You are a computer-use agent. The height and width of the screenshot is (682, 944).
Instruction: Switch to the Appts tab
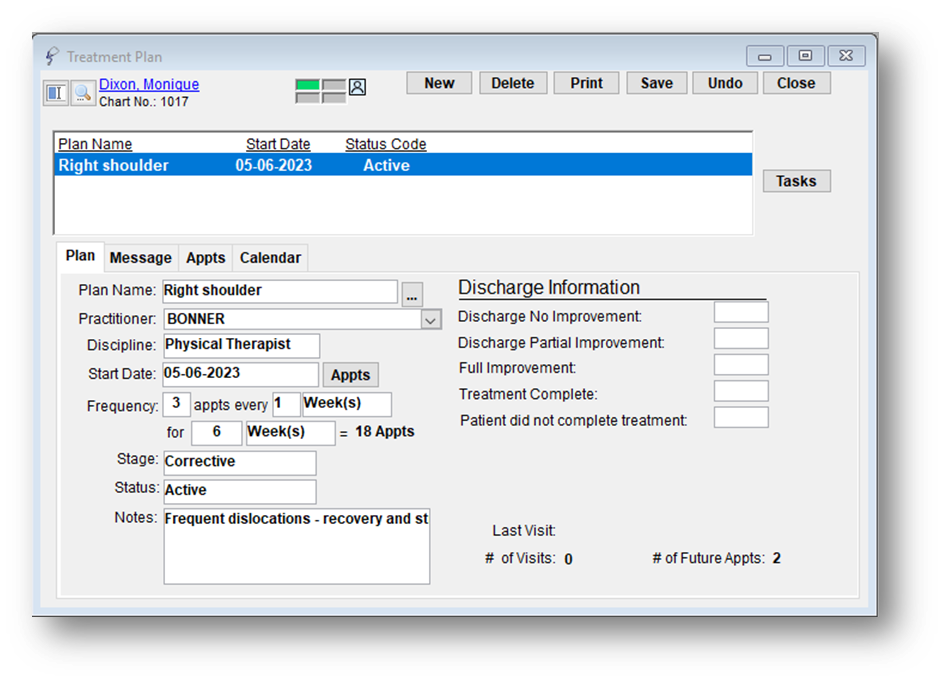coord(205,258)
